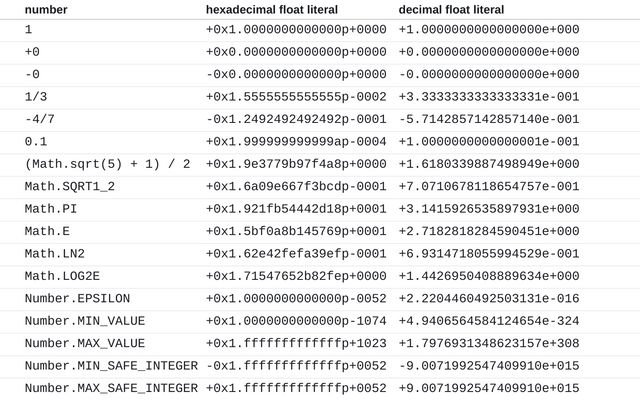Select the Math.SQRT1_2 cell
Viewport: 640px width, 400px height.
coord(70,187)
